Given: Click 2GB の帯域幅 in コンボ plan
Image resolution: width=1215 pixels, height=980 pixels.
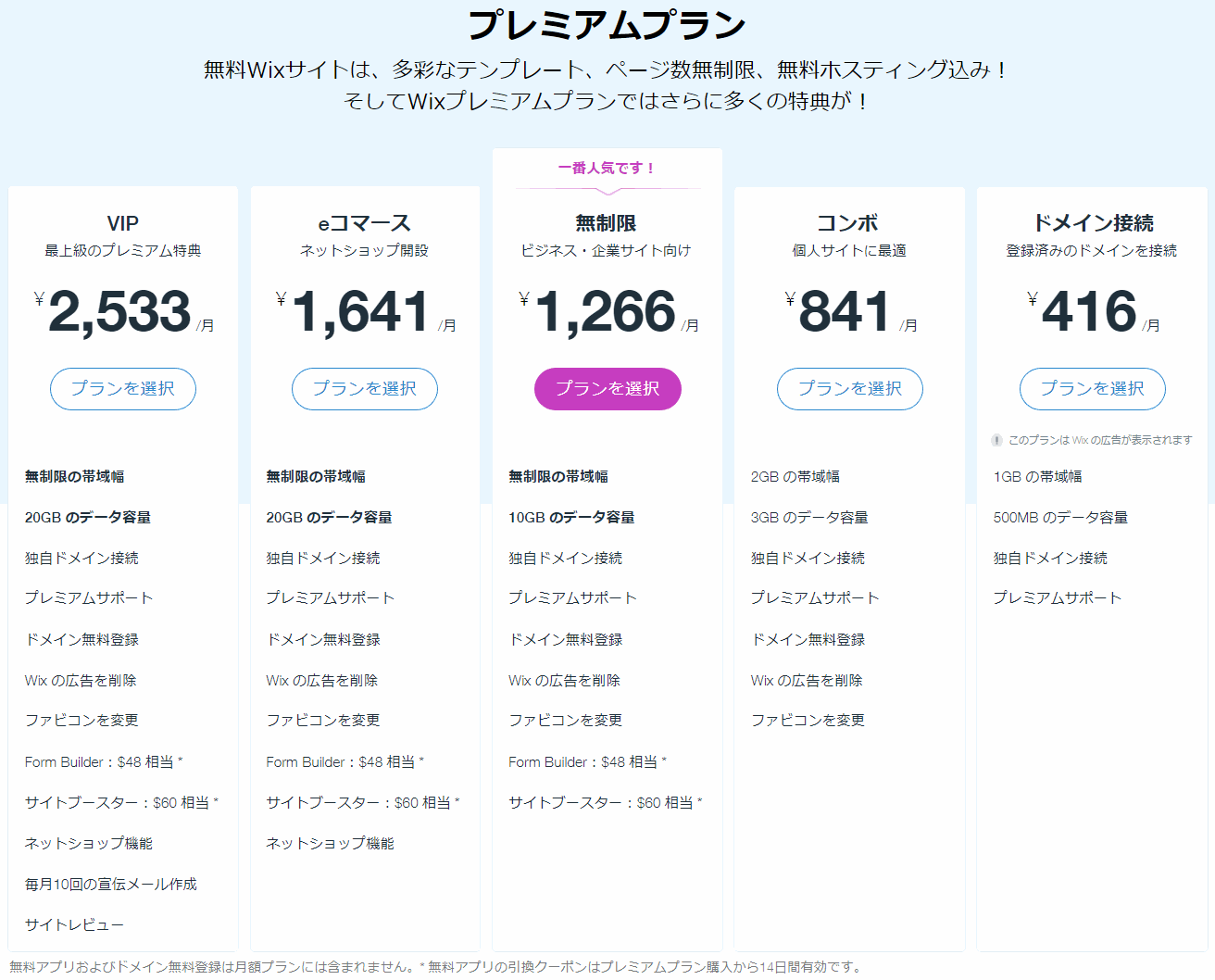Looking at the screenshot, I should click(795, 477).
